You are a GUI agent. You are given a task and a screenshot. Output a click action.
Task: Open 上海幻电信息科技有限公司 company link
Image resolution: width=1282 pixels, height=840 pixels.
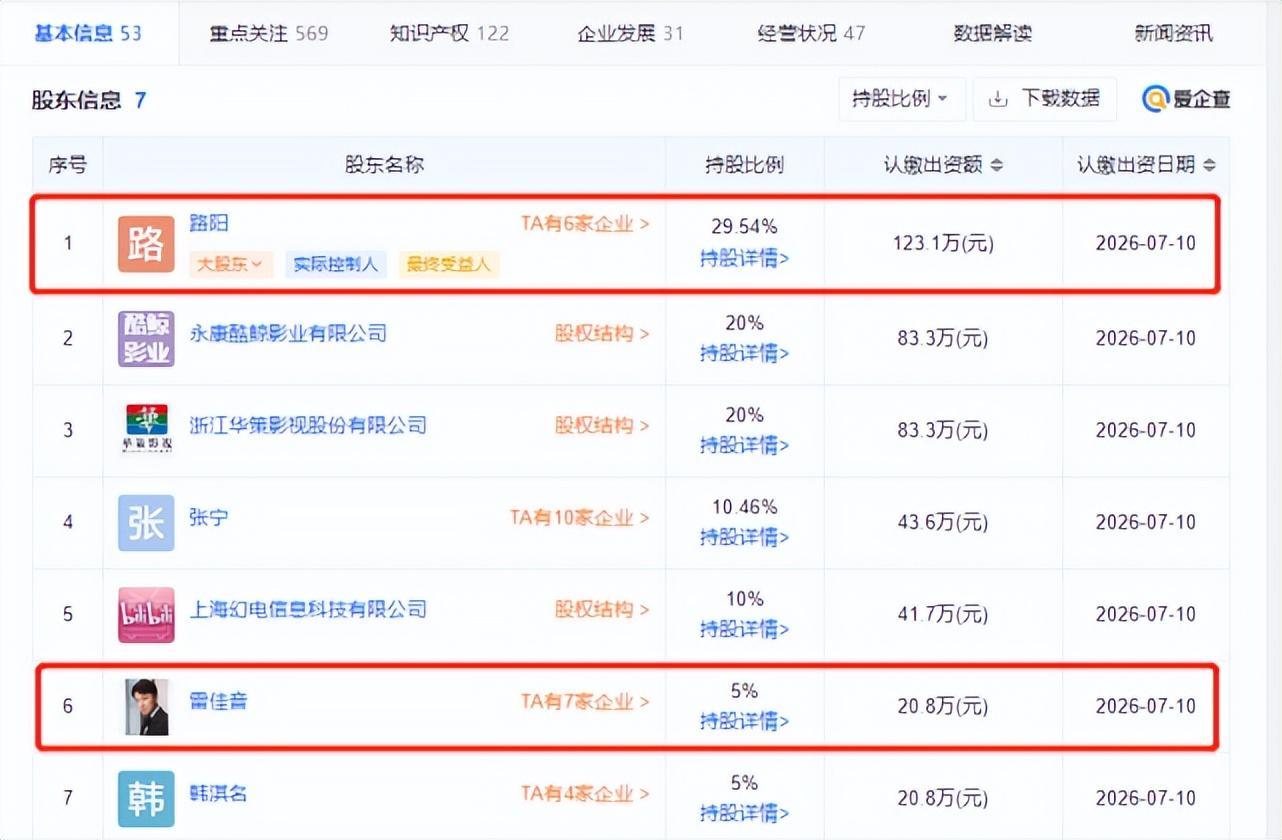click(x=308, y=609)
